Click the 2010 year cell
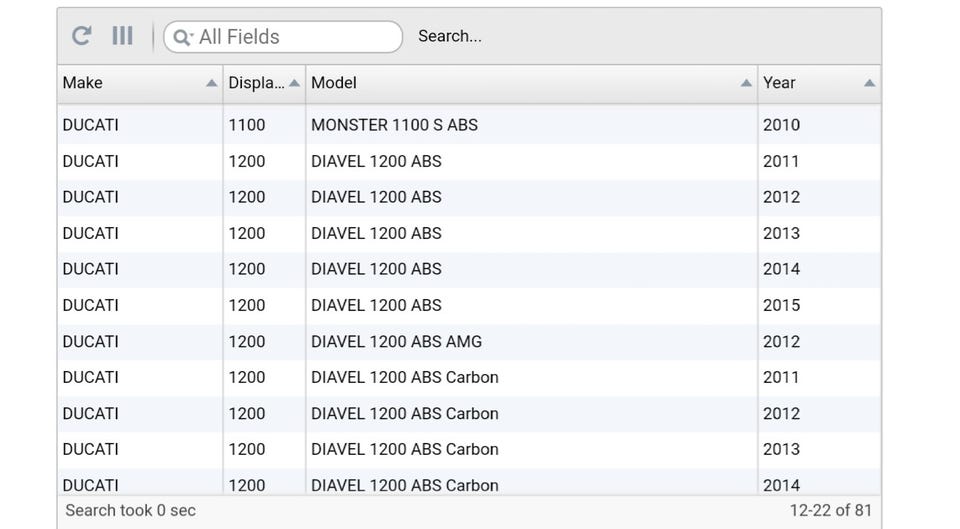 tap(781, 125)
